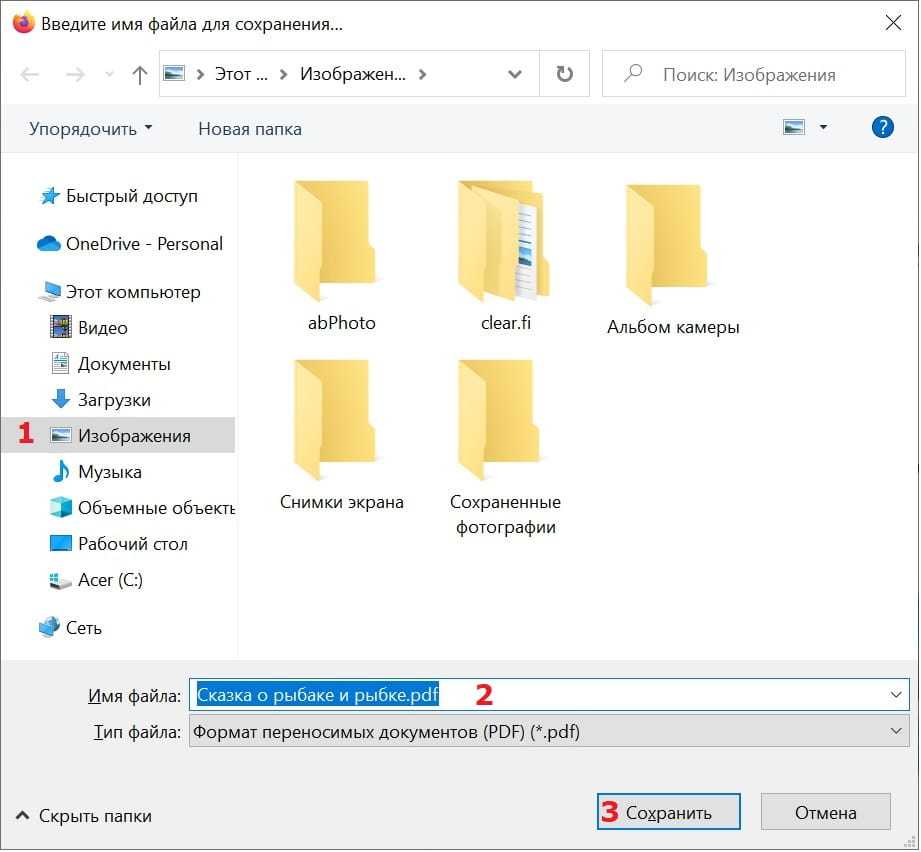921x852 pixels.
Task: Open the help question mark icon
Action: coord(882,127)
